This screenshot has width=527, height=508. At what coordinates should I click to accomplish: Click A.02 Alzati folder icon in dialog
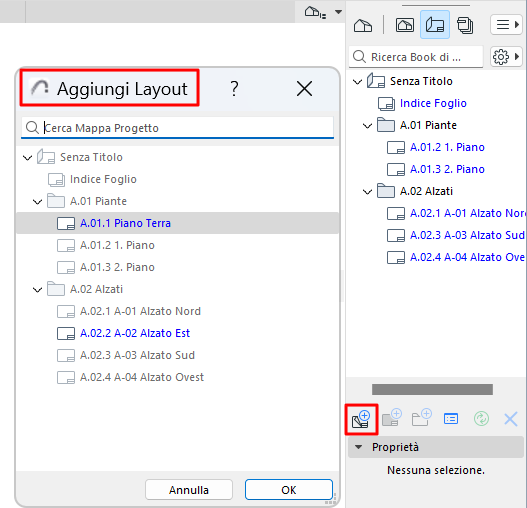coord(56,289)
